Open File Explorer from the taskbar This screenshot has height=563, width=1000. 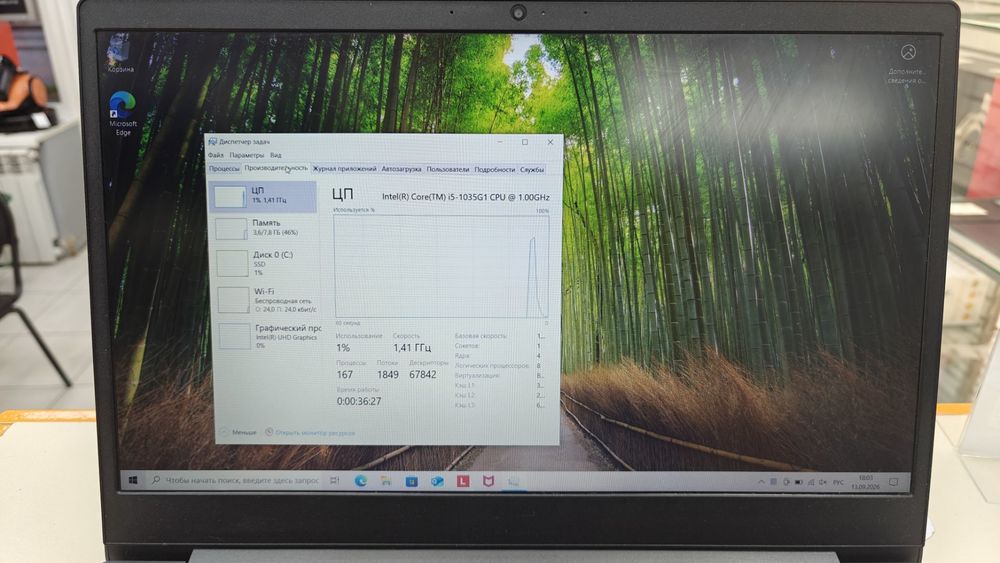[x=386, y=481]
